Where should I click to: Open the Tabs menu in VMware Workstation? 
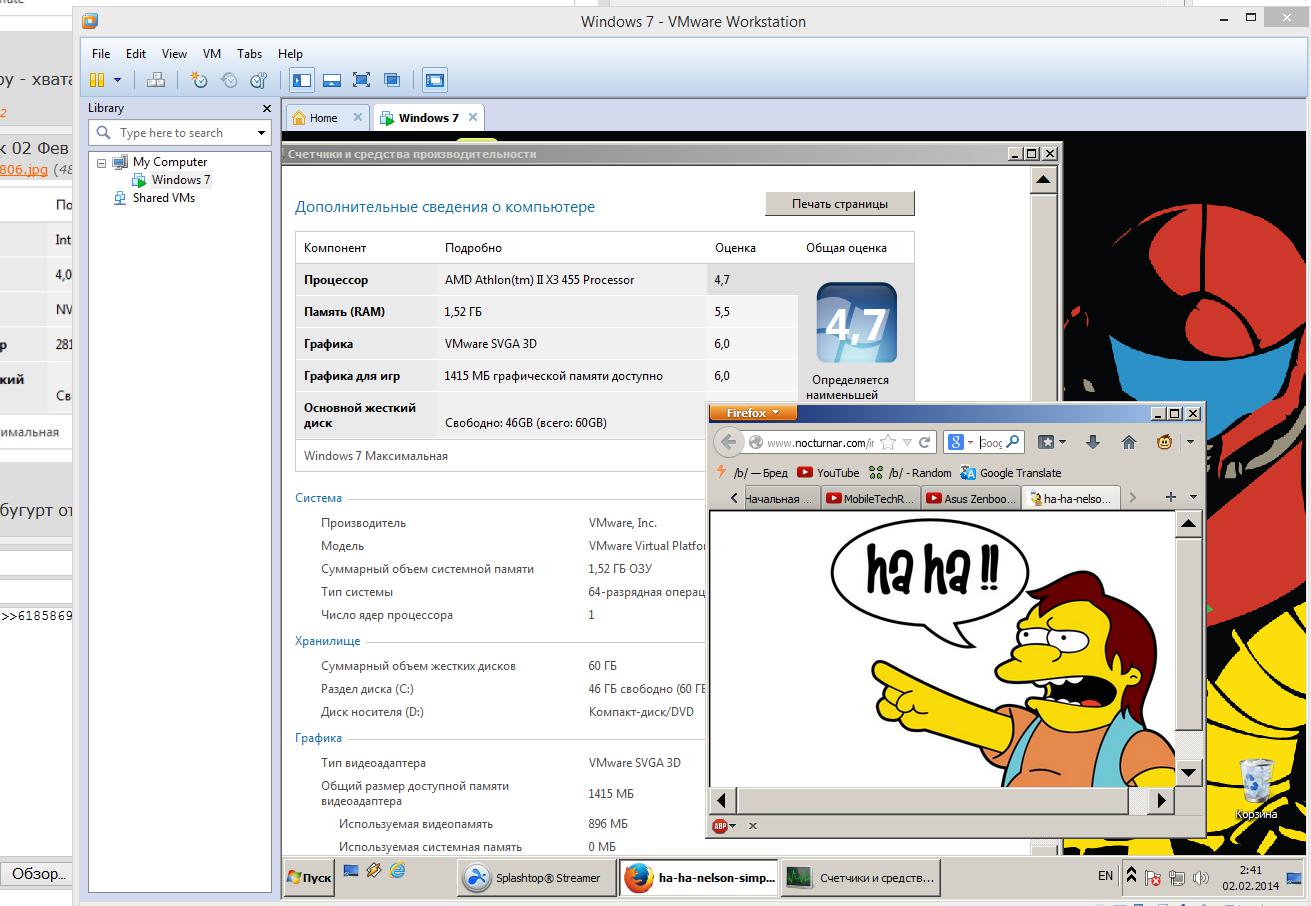coord(249,54)
